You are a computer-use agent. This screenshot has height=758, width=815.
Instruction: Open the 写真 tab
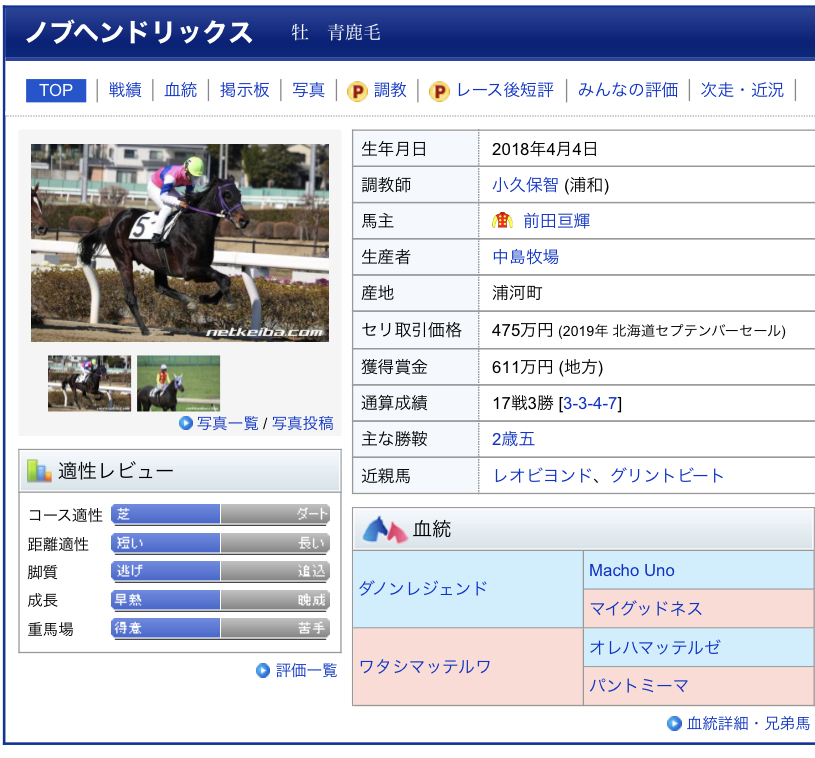pyautogui.click(x=308, y=90)
